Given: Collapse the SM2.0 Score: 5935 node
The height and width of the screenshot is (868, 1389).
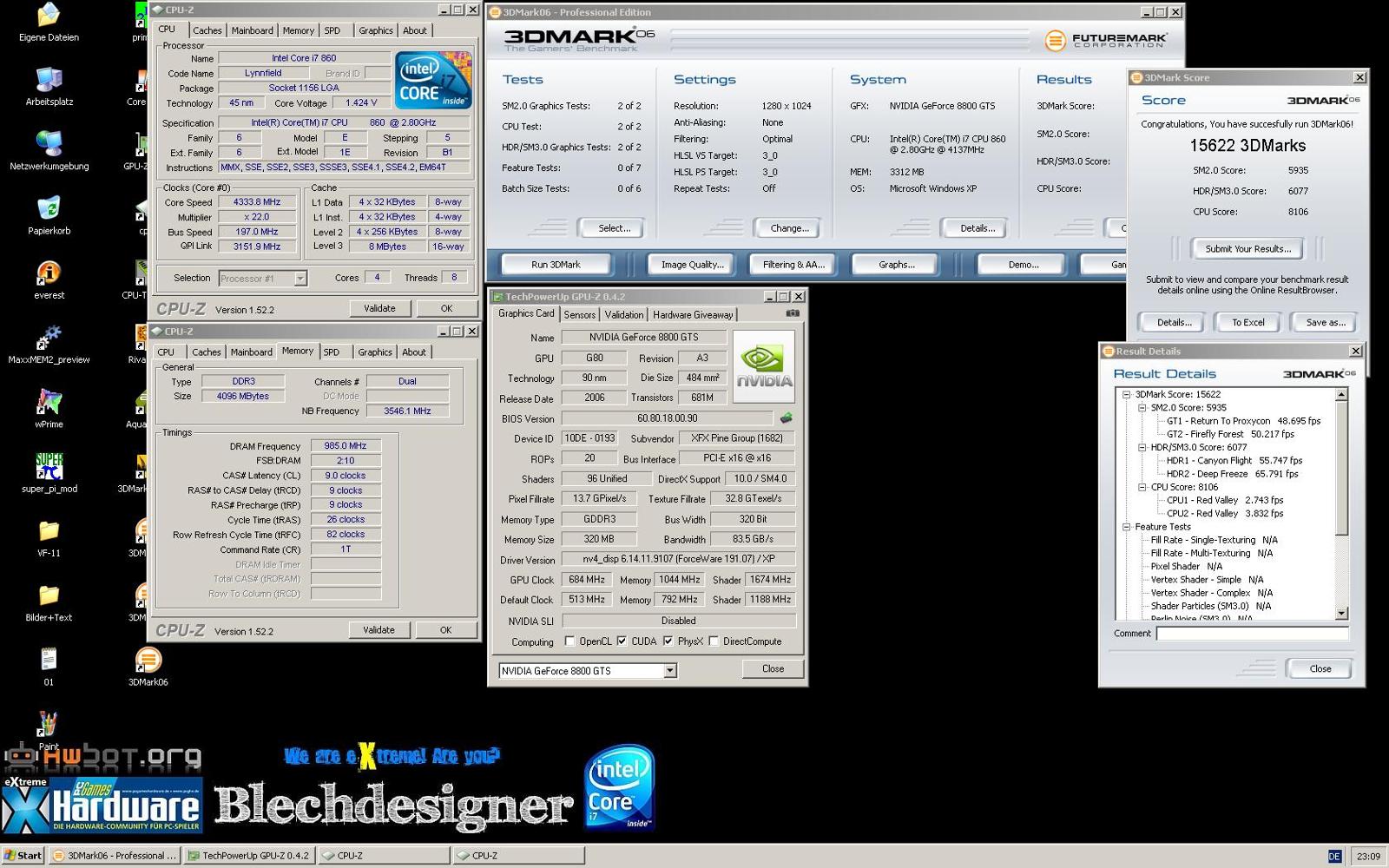Looking at the screenshot, I should (x=1142, y=407).
